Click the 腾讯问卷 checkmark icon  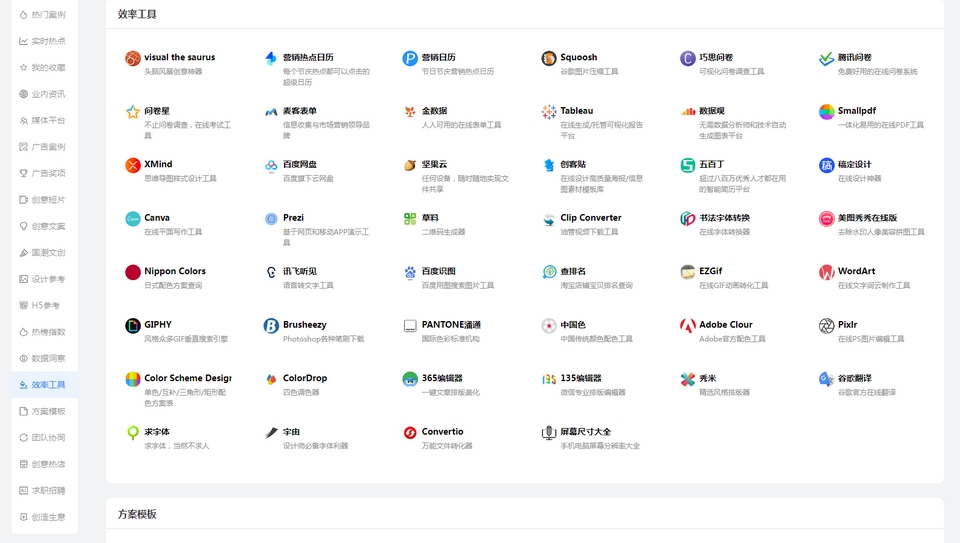pos(827,58)
